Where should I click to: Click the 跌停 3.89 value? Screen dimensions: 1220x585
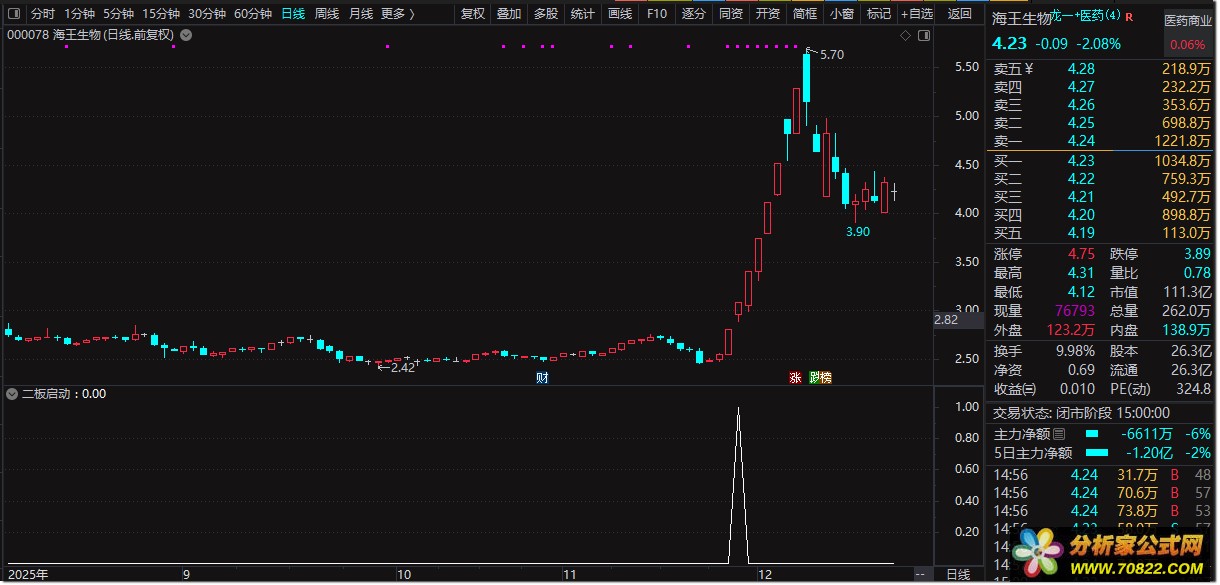(x=1196, y=254)
